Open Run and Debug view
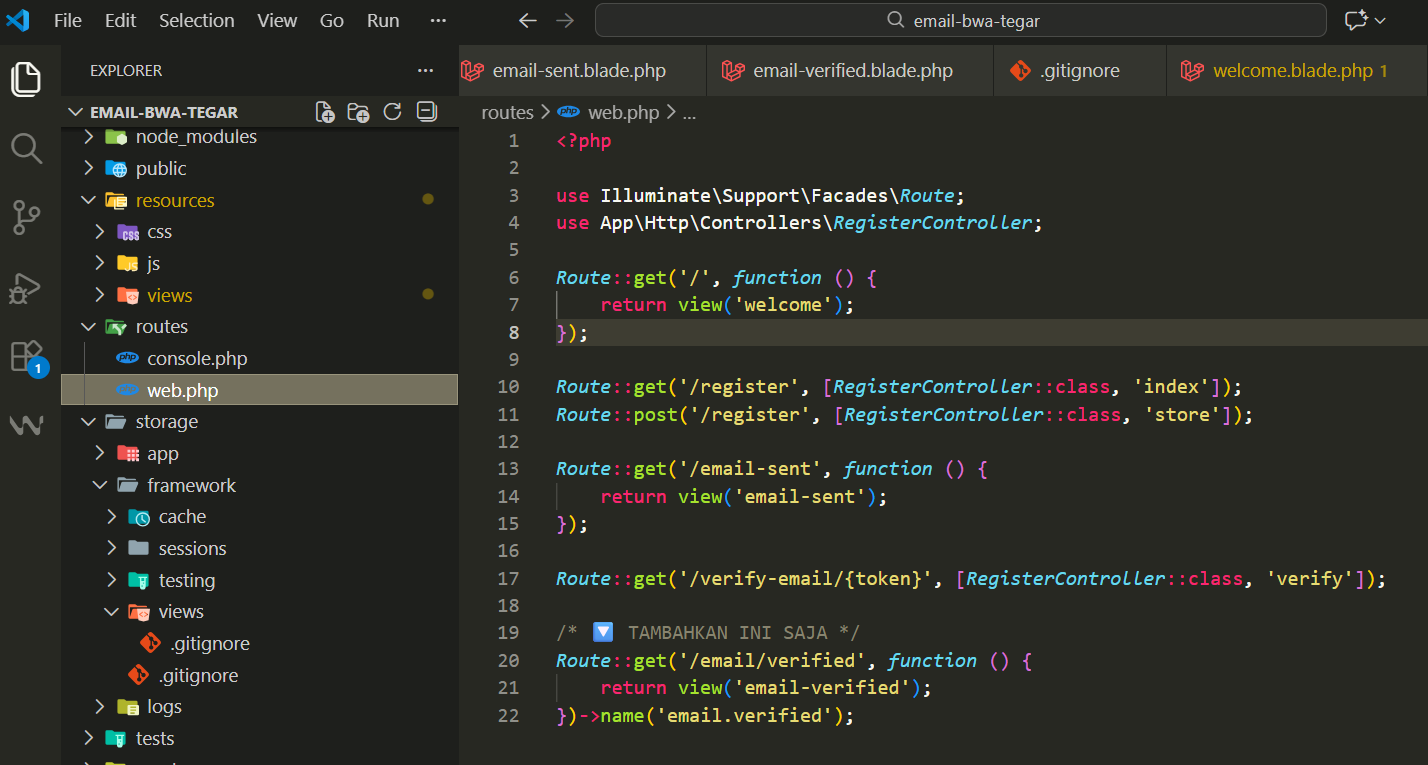 point(26,287)
